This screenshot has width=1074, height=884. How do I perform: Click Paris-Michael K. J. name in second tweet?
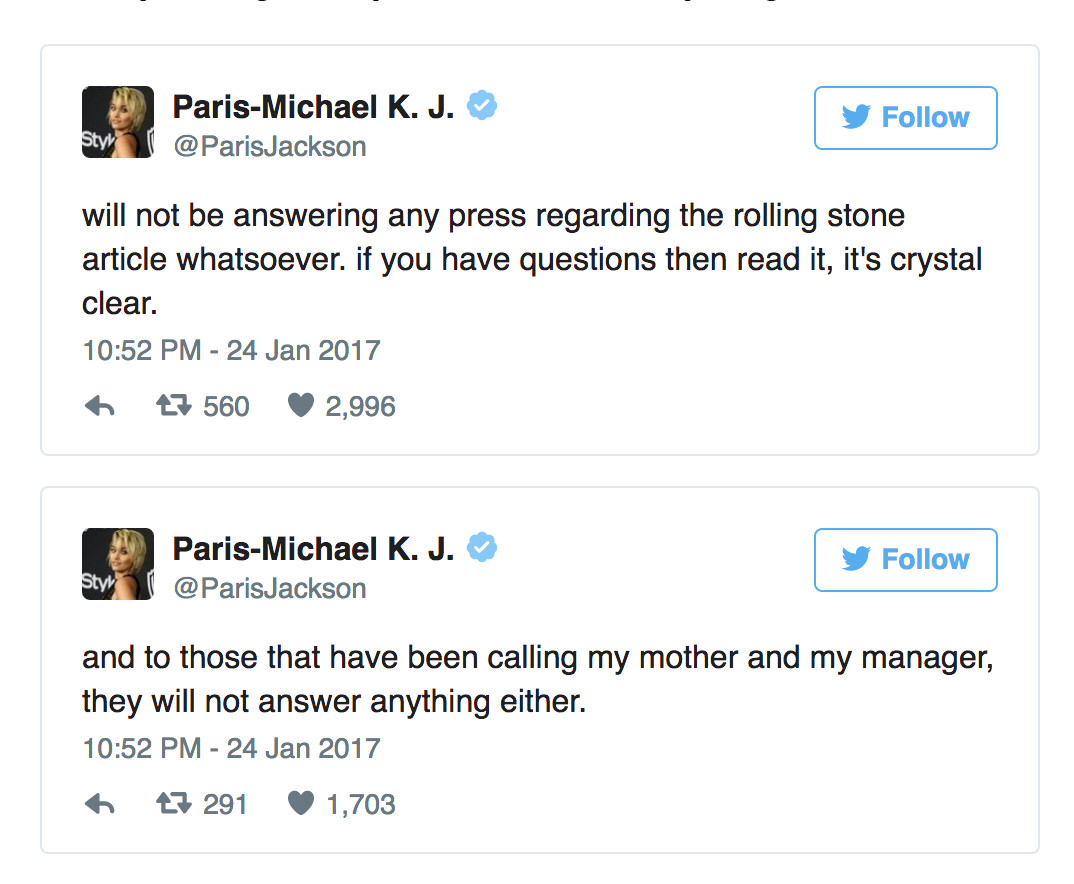314,548
